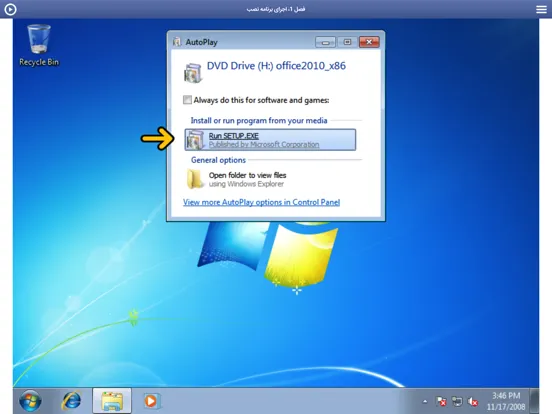Screen dimensions: 552x414
Task: Tick 'Always do this for software and games'
Action: click(187, 100)
